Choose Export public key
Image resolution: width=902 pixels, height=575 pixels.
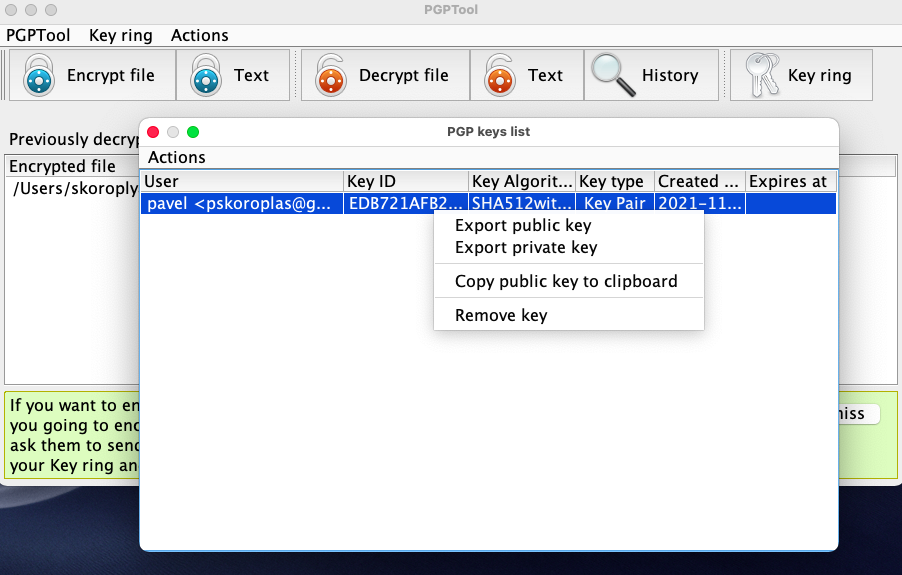(523, 225)
